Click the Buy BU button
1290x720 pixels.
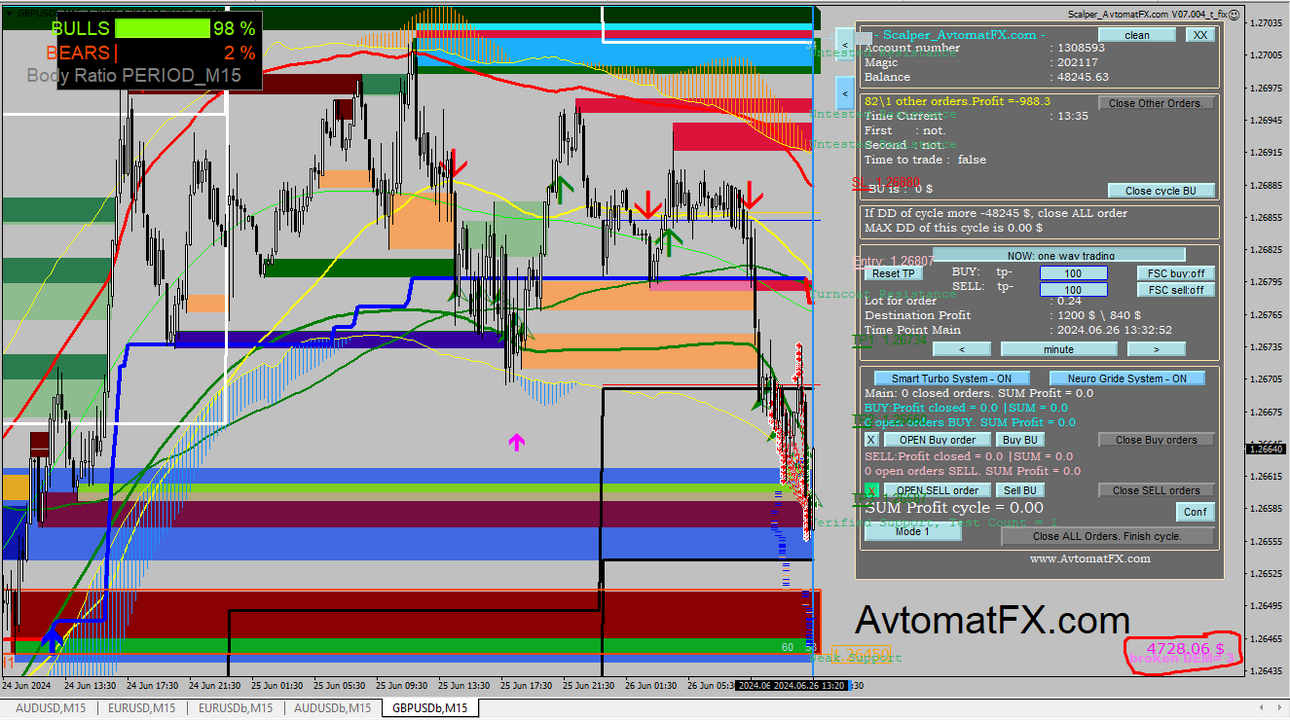coord(1020,439)
